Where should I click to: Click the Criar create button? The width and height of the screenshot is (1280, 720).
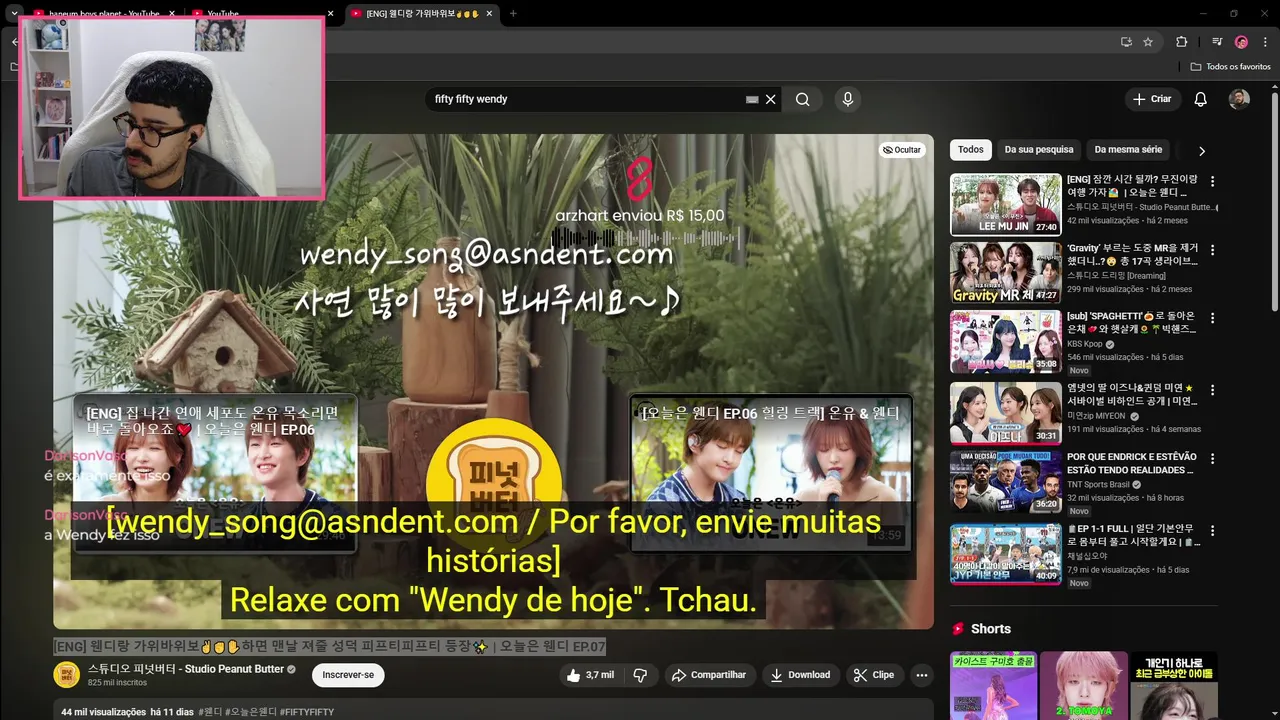tap(1151, 99)
